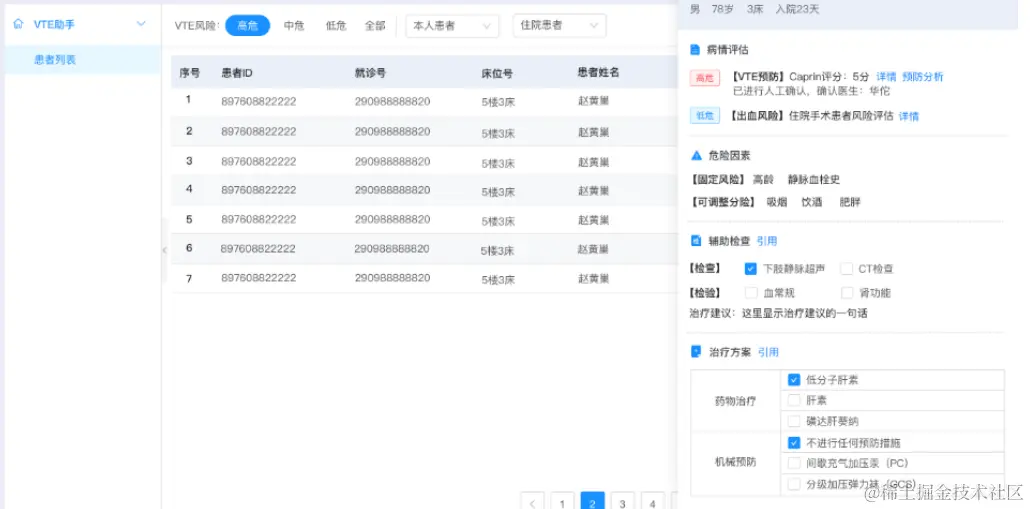Uncheck the 下肢静脉超声 checkbox
The image size is (1030, 509).
click(x=751, y=269)
